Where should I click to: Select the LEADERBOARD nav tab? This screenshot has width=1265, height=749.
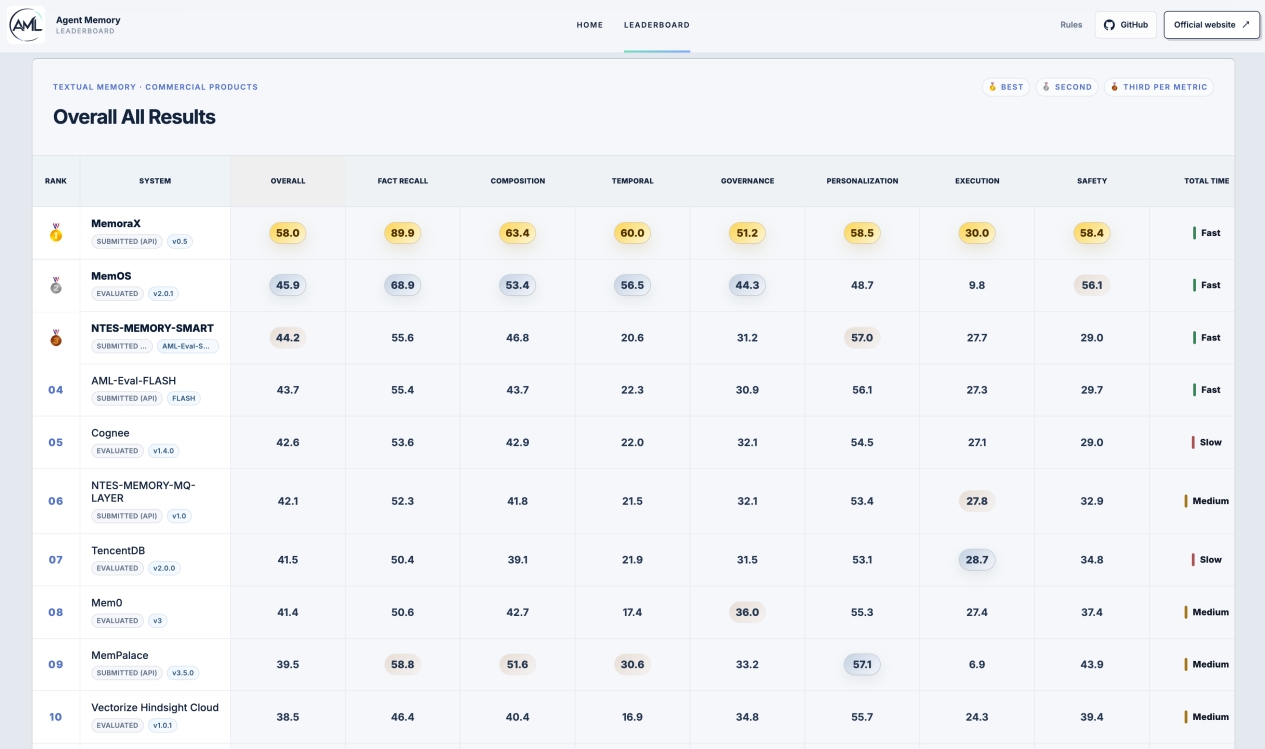pos(657,25)
